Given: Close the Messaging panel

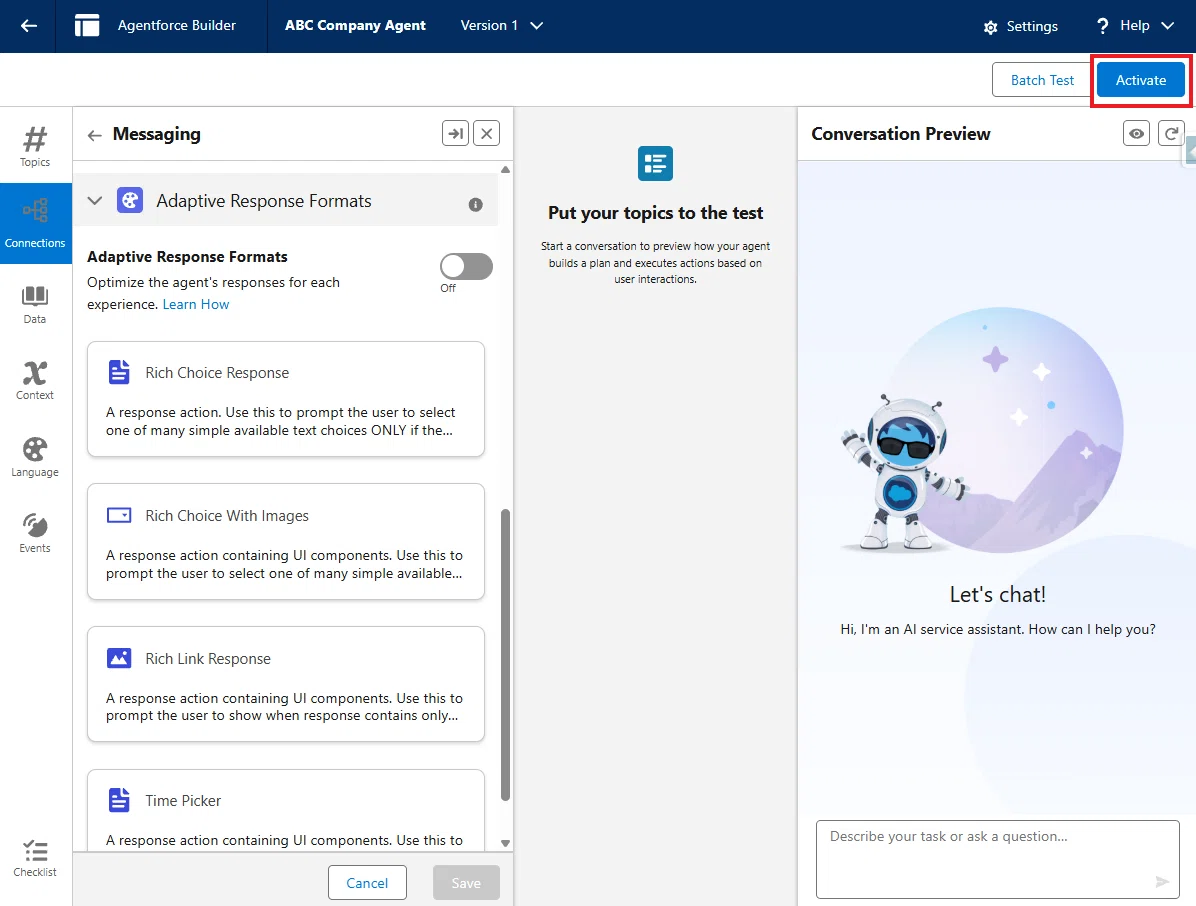Looking at the screenshot, I should tap(487, 133).
